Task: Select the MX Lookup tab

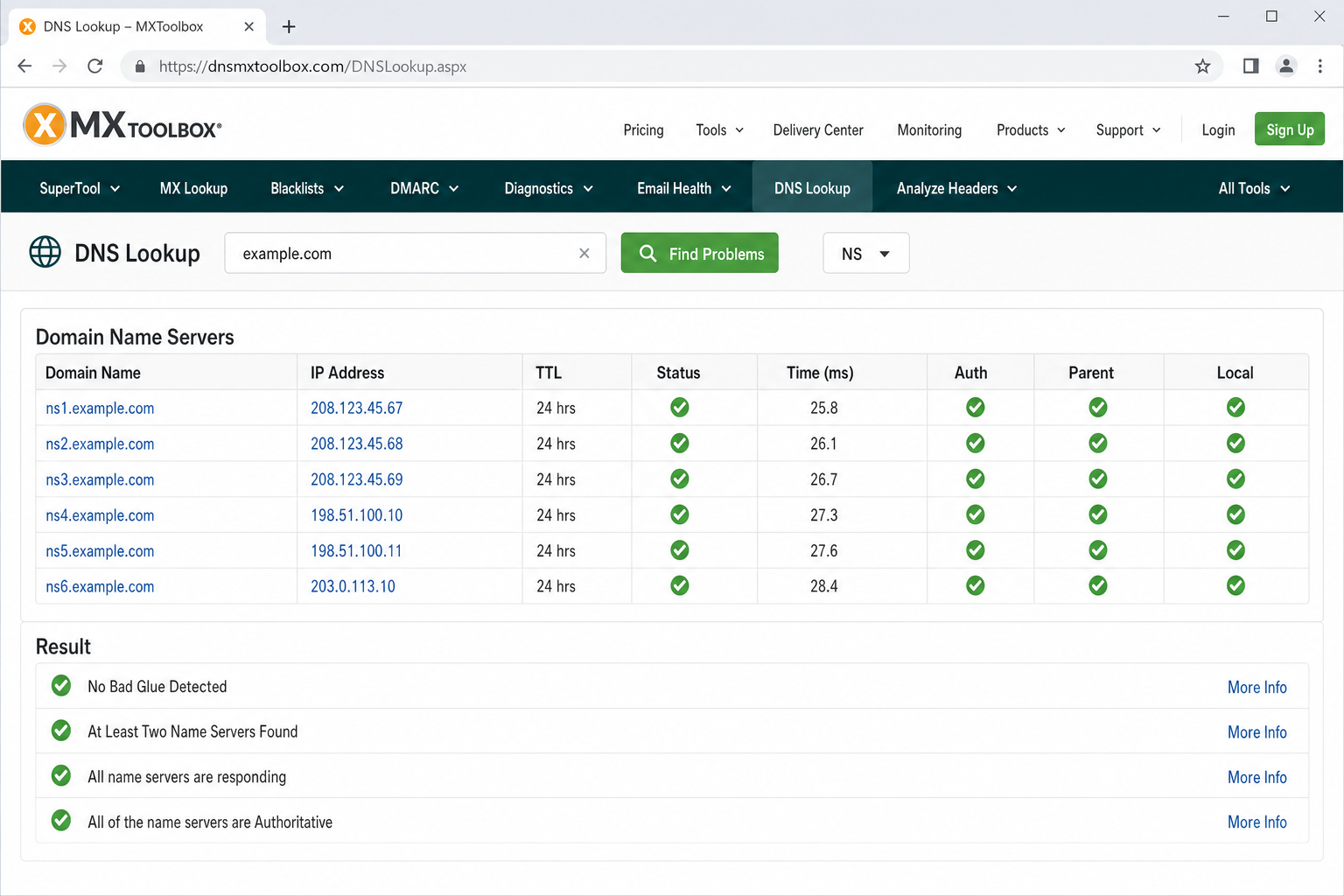Action: pos(193,188)
